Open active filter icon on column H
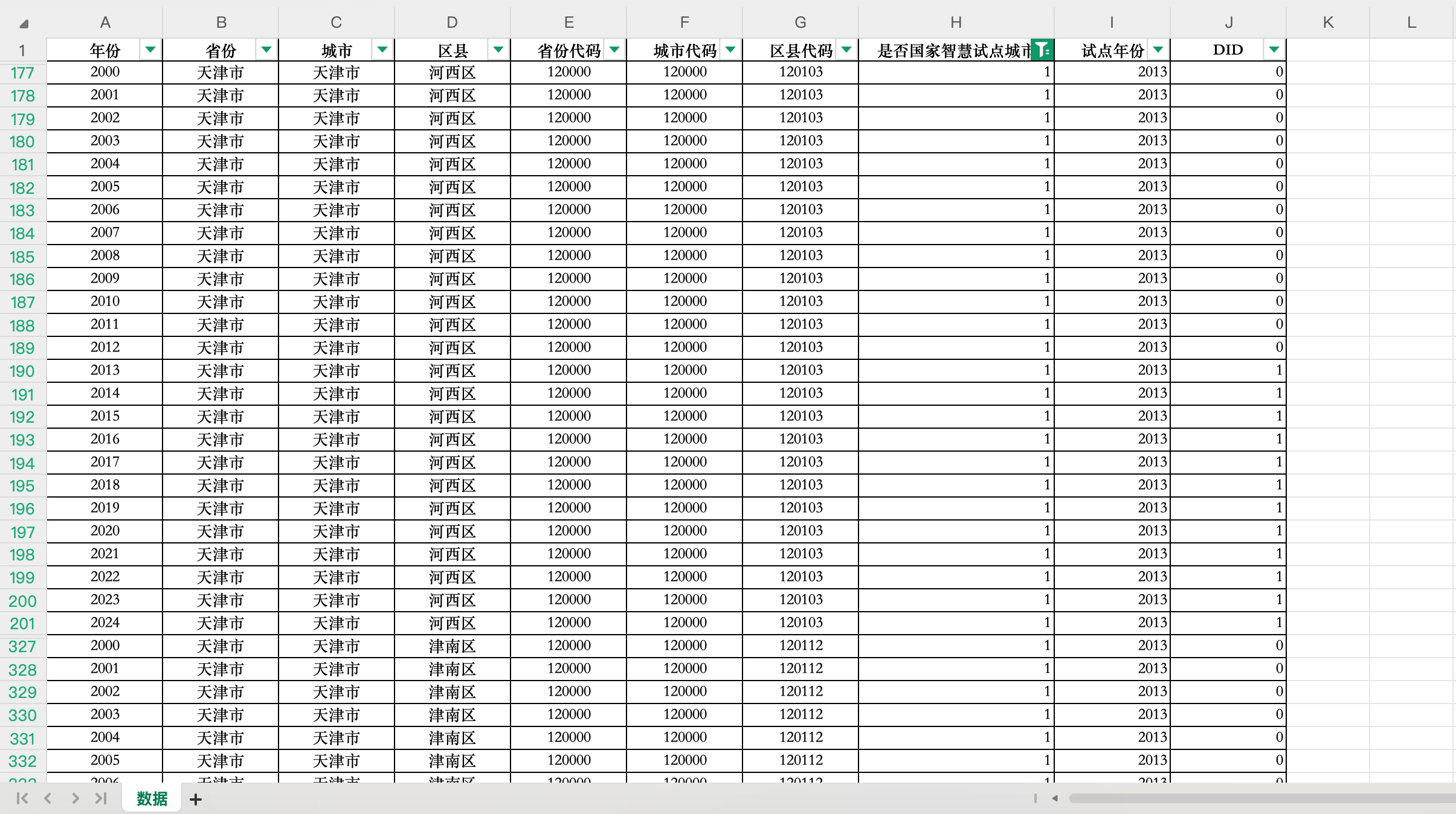Image resolution: width=1456 pixels, height=814 pixels. [x=1042, y=50]
